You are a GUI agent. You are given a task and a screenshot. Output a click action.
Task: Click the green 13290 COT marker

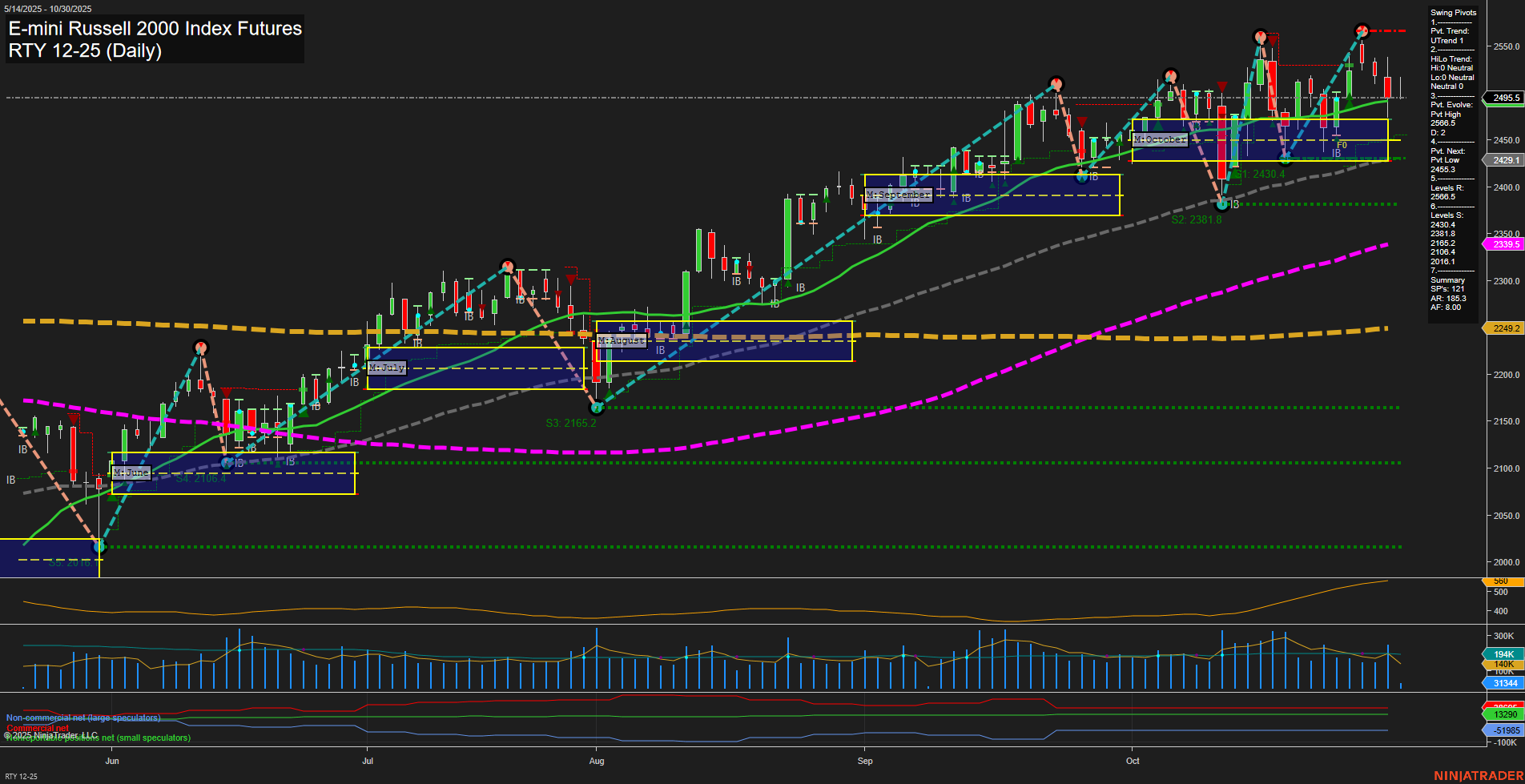pyautogui.click(x=1504, y=714)
